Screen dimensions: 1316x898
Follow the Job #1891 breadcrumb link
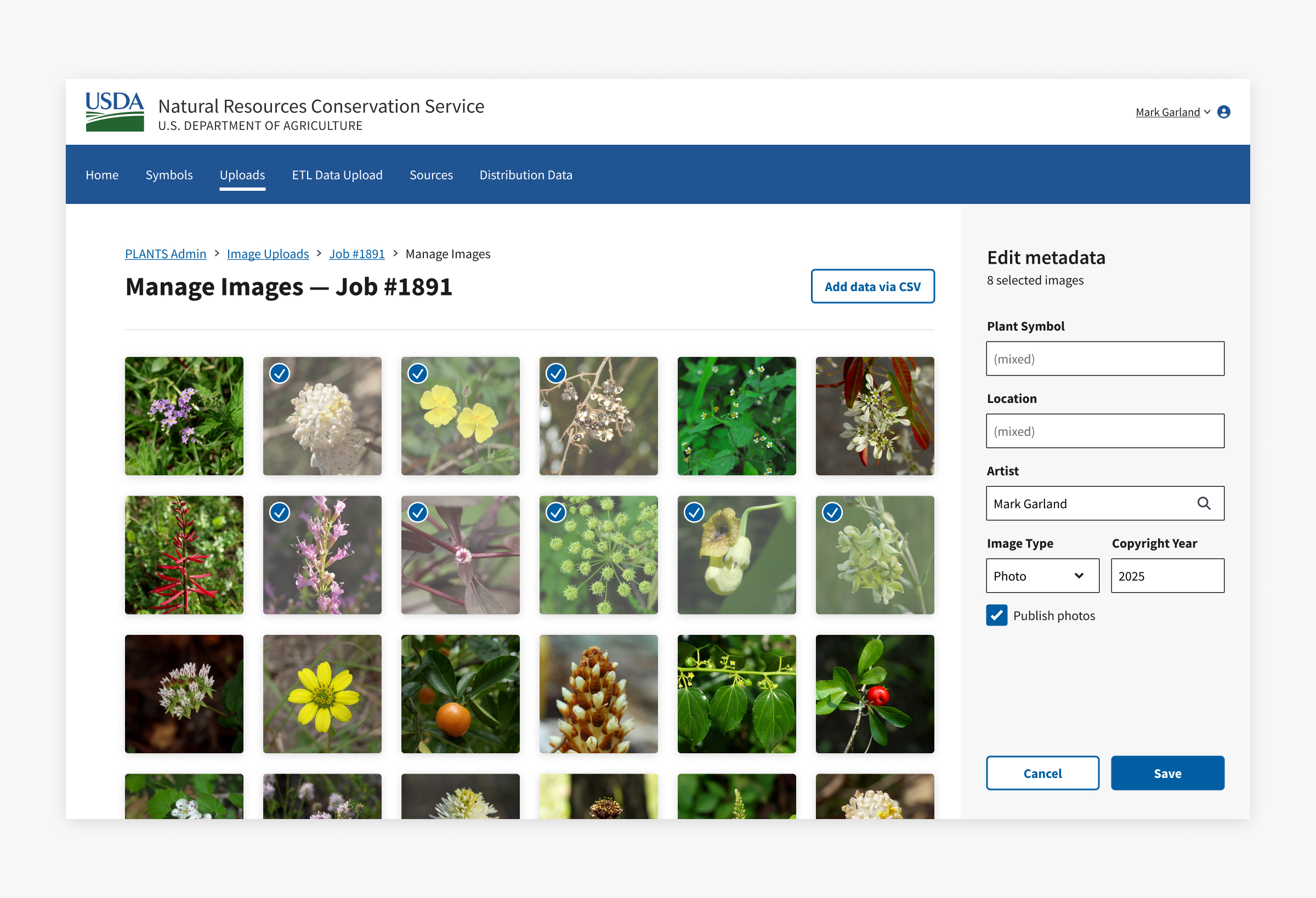357,254
